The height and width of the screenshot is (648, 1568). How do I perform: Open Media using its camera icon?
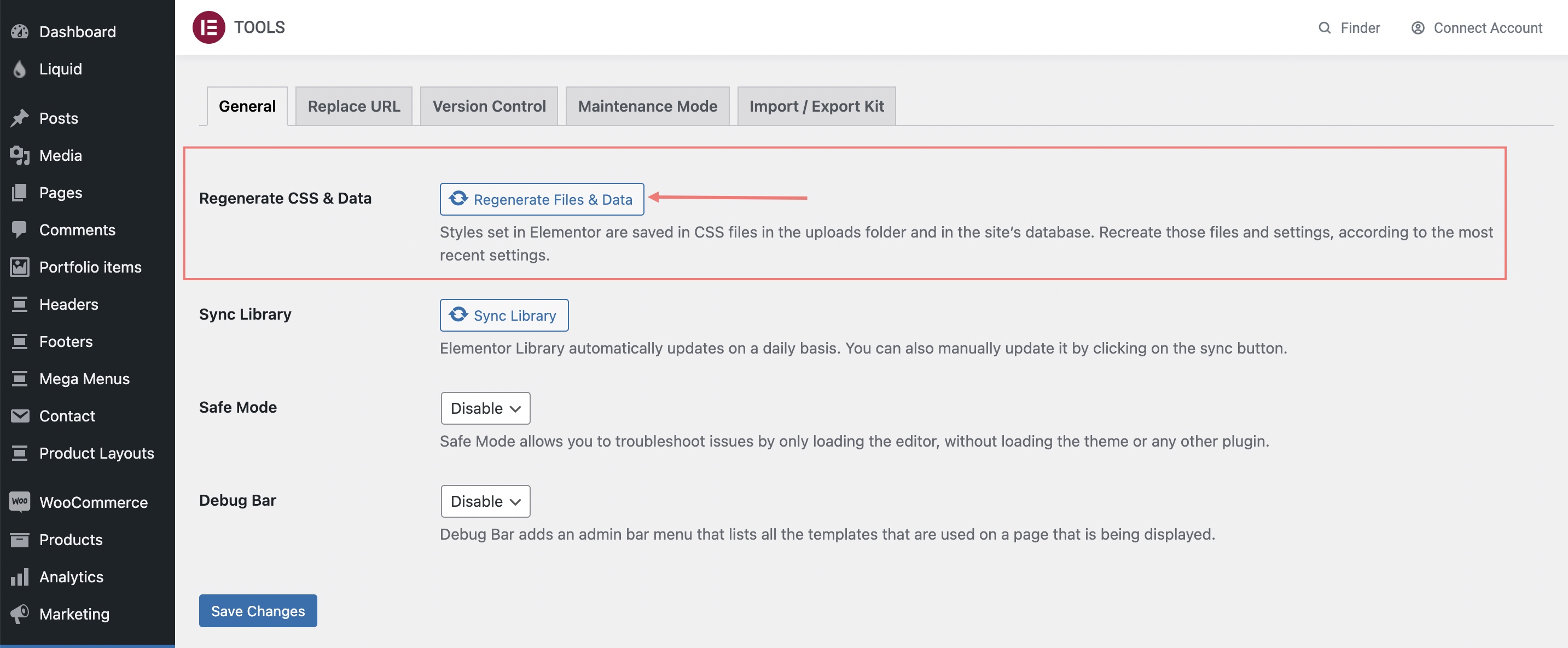(20, 155)
